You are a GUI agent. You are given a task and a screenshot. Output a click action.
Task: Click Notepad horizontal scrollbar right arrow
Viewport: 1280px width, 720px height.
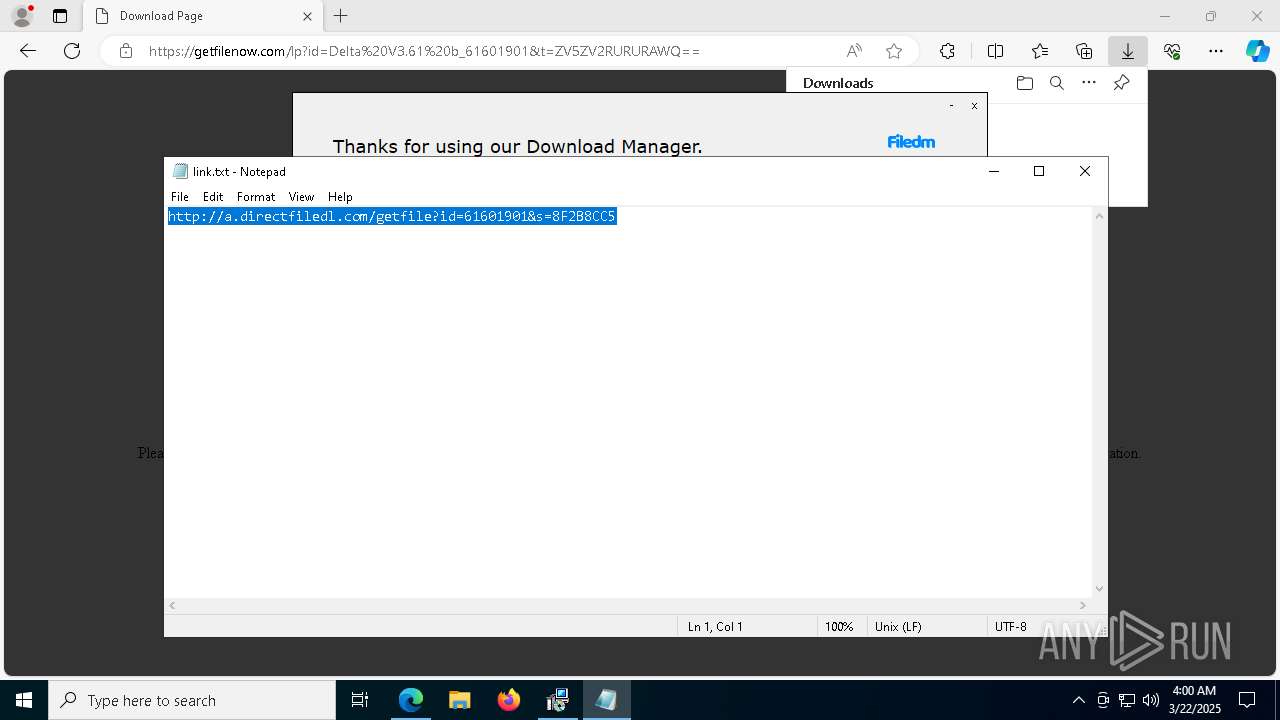click(1083, 605)
